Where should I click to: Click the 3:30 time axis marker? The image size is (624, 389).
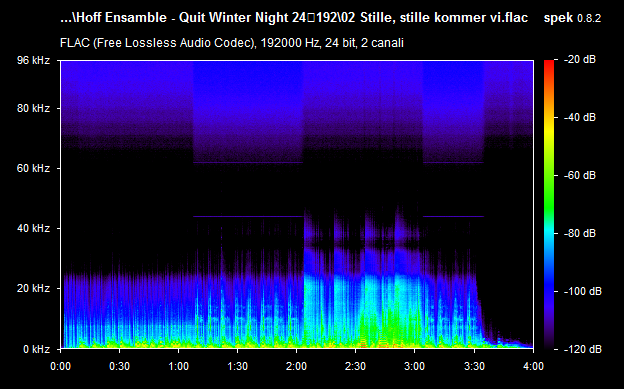tap(474, 366)
